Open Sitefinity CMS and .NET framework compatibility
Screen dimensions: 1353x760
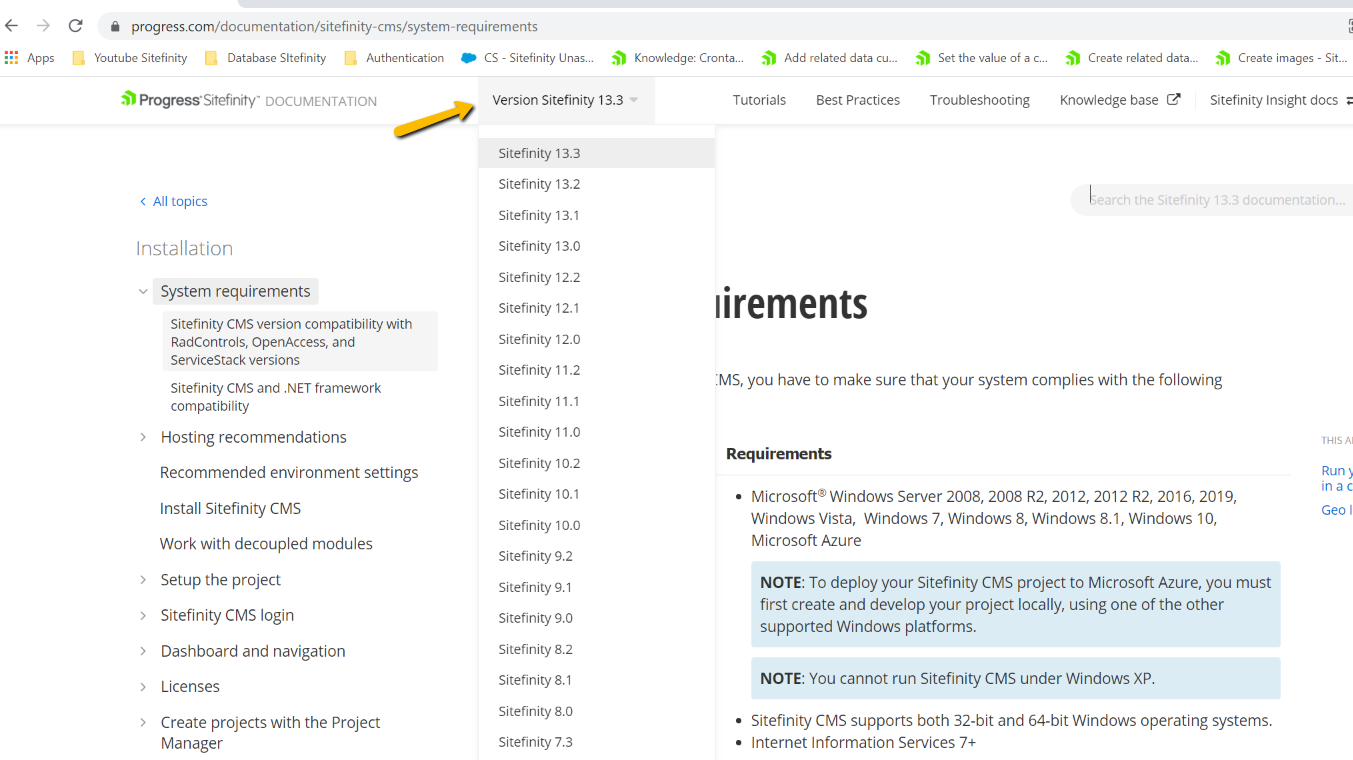coord(276,397)
